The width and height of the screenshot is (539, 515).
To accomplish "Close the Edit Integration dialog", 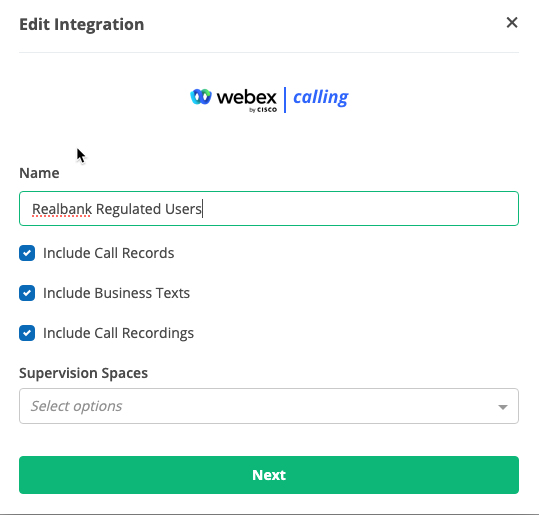I will pos(512,23).
